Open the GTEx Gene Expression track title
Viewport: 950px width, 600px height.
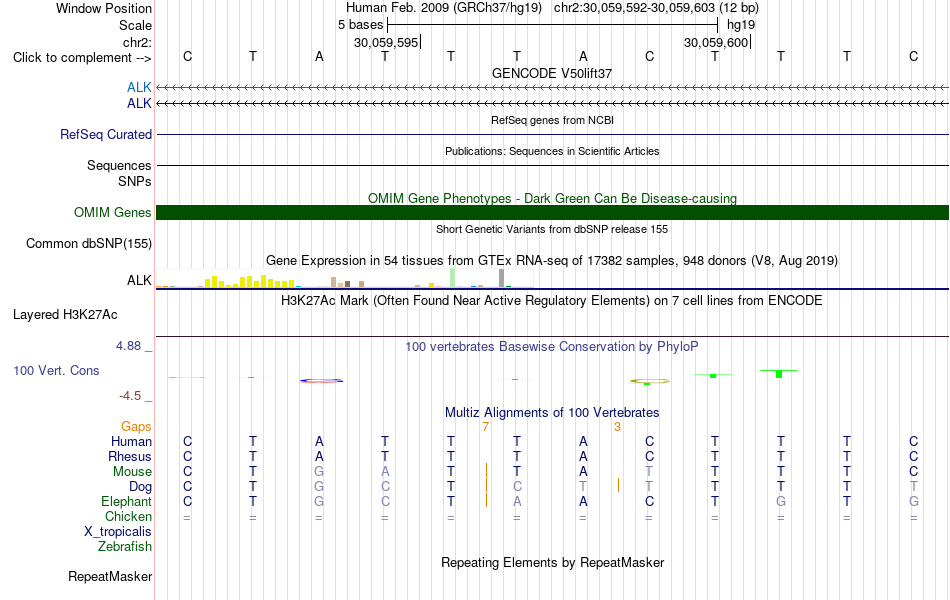[552, 261]
